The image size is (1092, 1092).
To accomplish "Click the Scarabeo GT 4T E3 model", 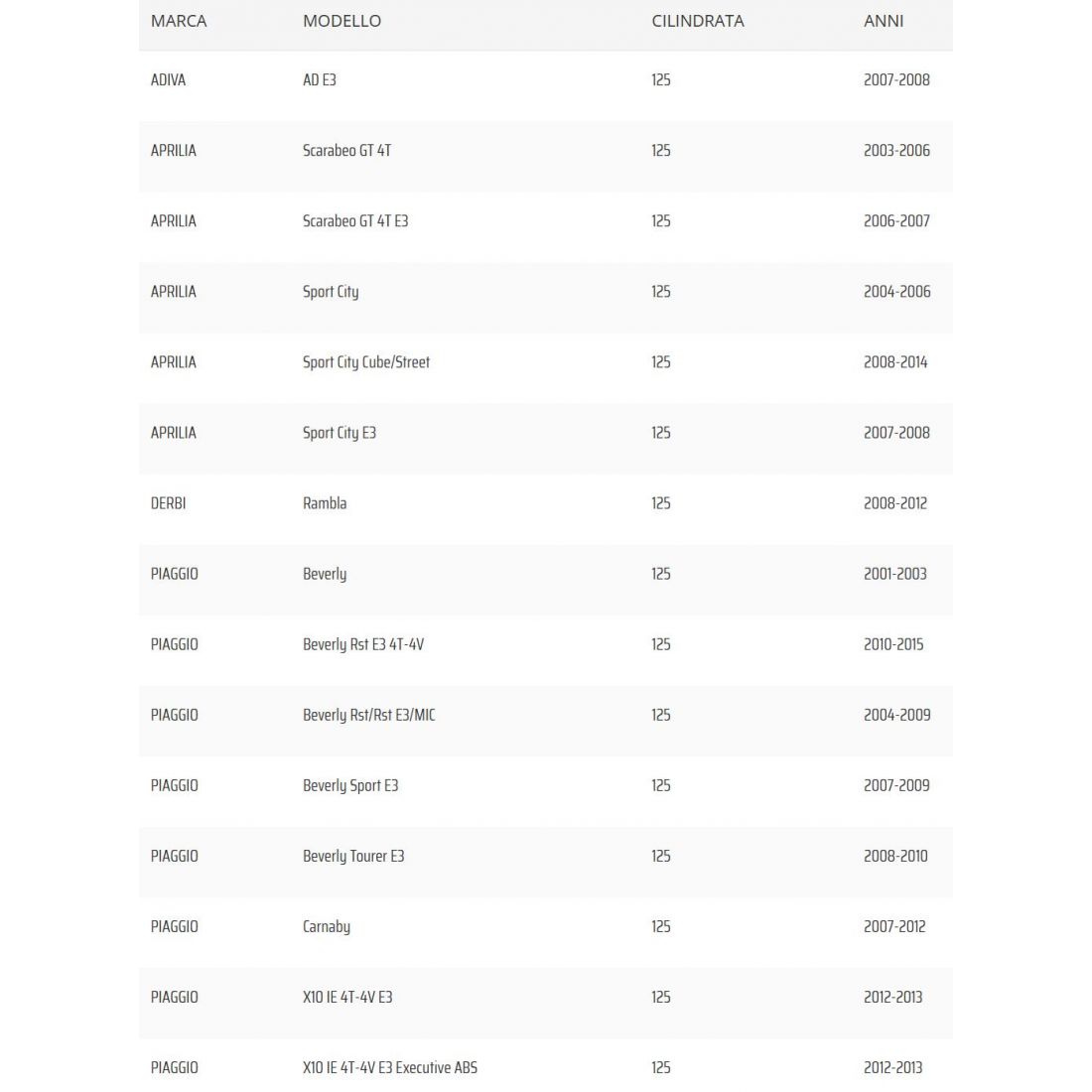I will pos(354,221).
